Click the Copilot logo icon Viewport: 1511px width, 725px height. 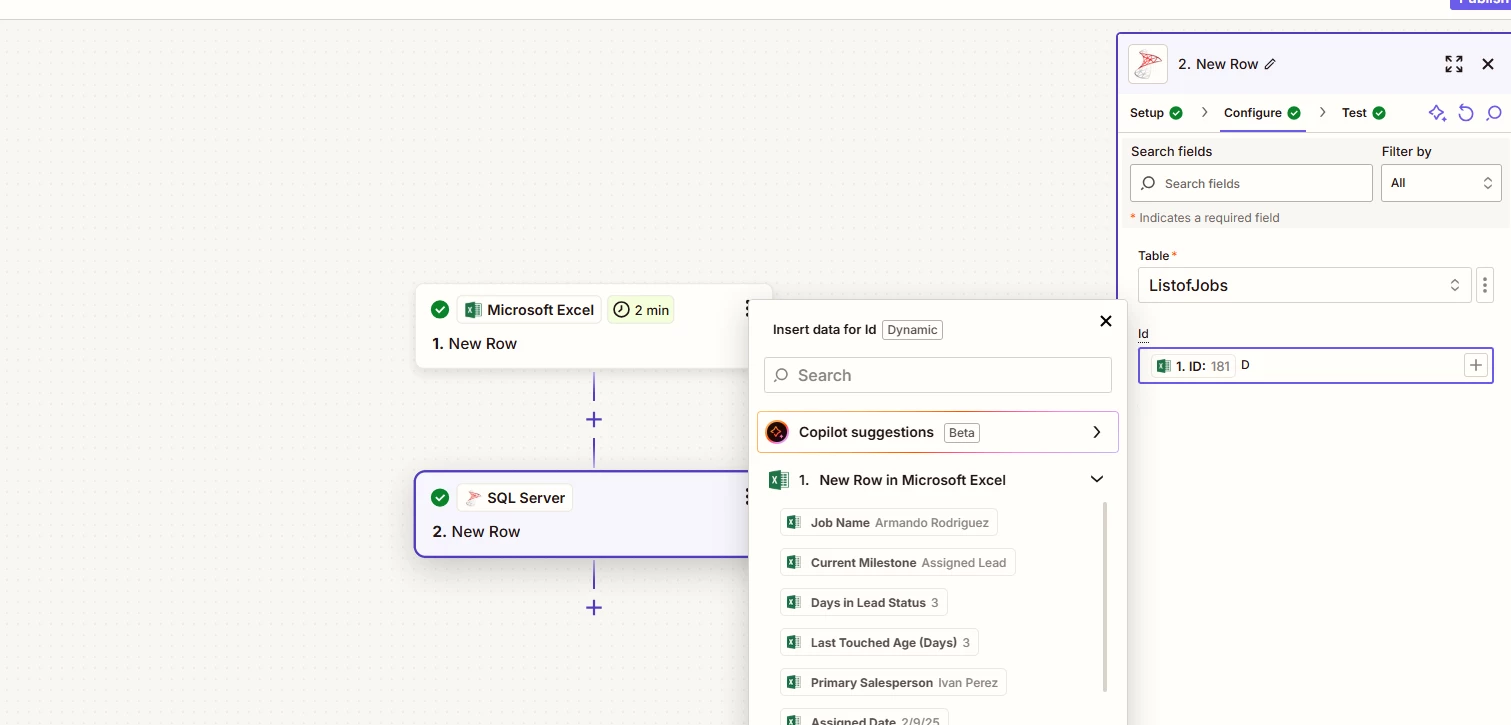click(777, 432)
